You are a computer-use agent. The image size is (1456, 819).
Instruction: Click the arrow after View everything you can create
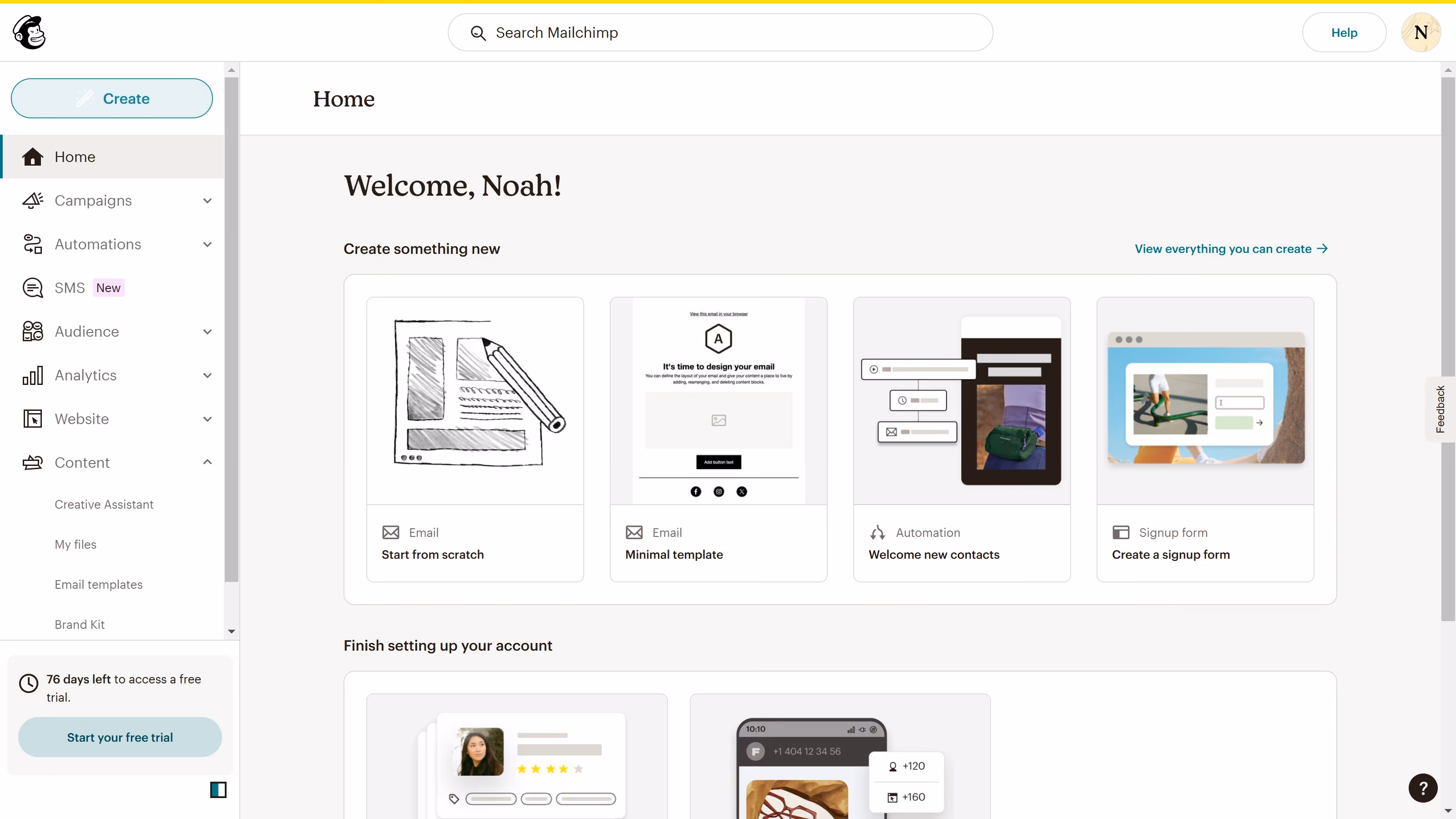click(1322, 249)
